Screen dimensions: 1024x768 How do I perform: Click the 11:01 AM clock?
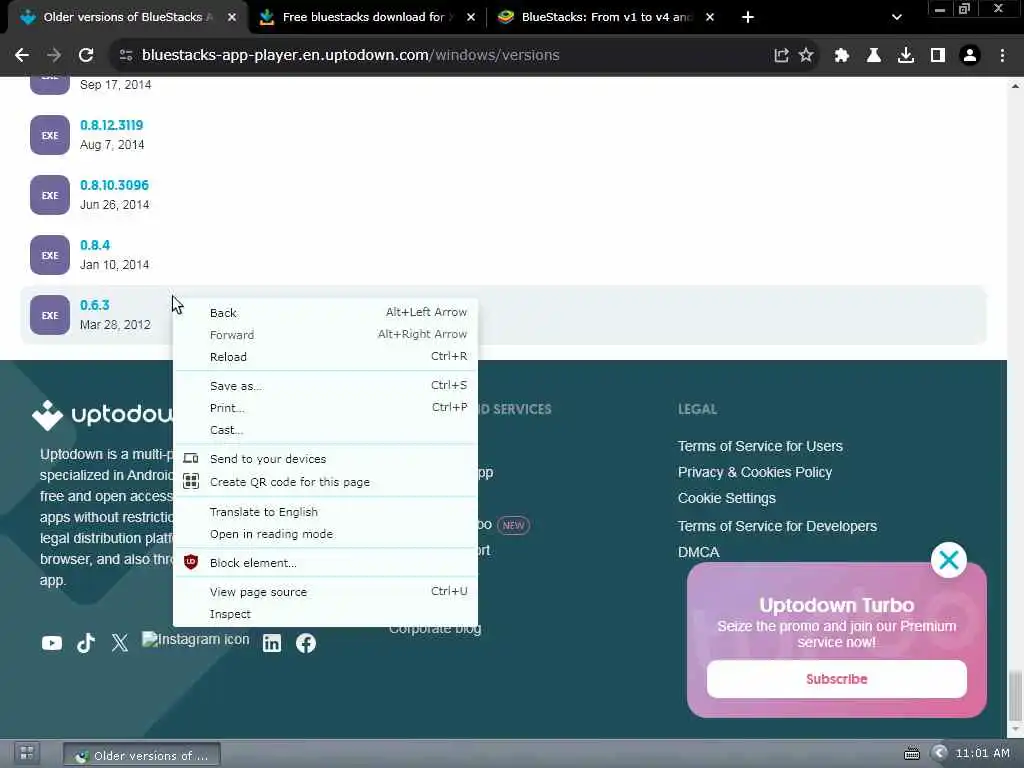(x=982, y=754)
